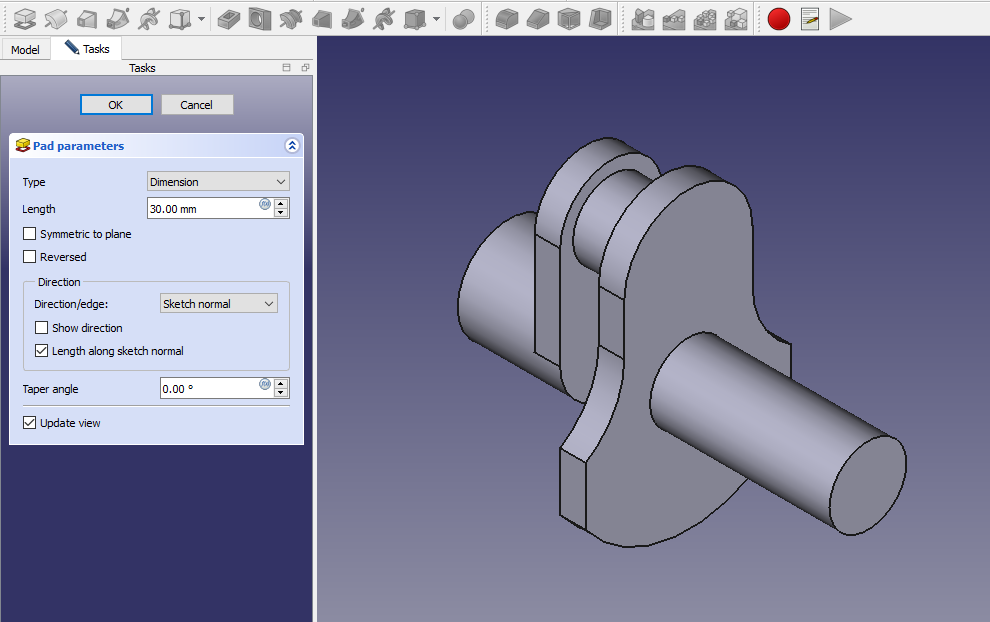Screen dimensions: 990x622
Task: Select the Tasks tab
Action: pos(87,49)
